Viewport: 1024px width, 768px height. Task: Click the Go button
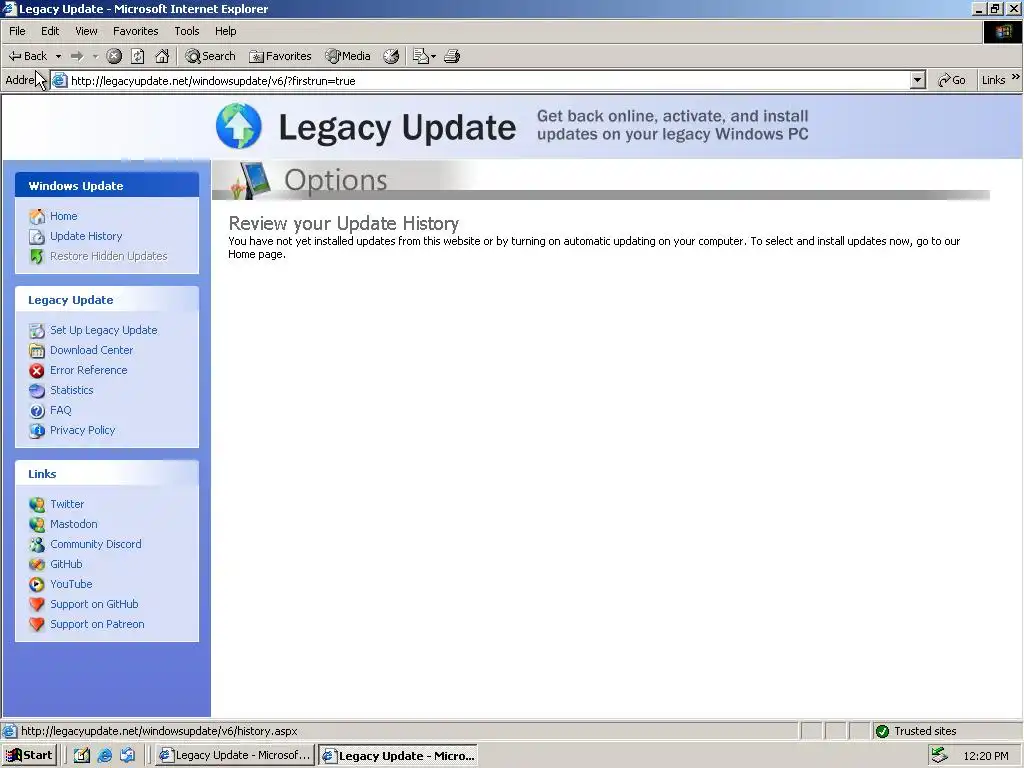tap(952, 80)
